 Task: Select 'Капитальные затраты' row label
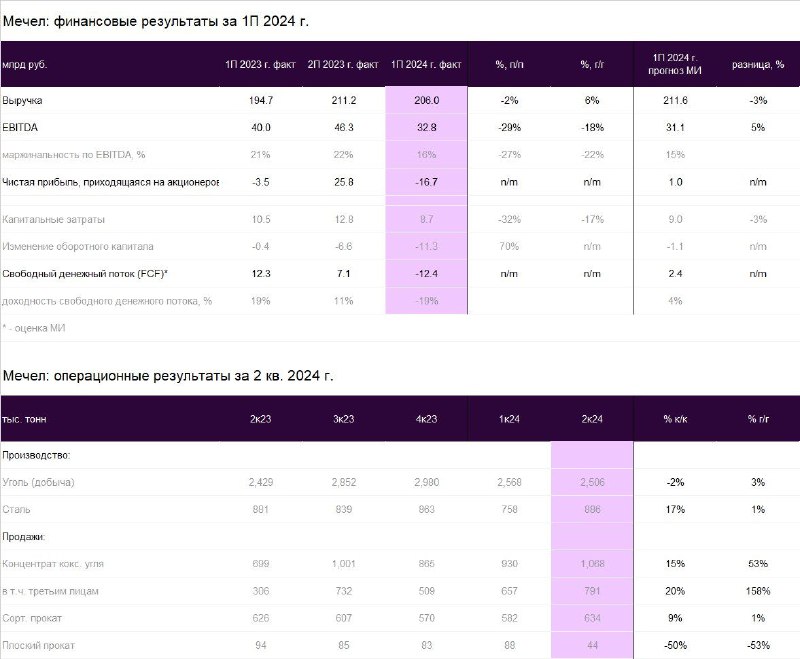point(54,219)
